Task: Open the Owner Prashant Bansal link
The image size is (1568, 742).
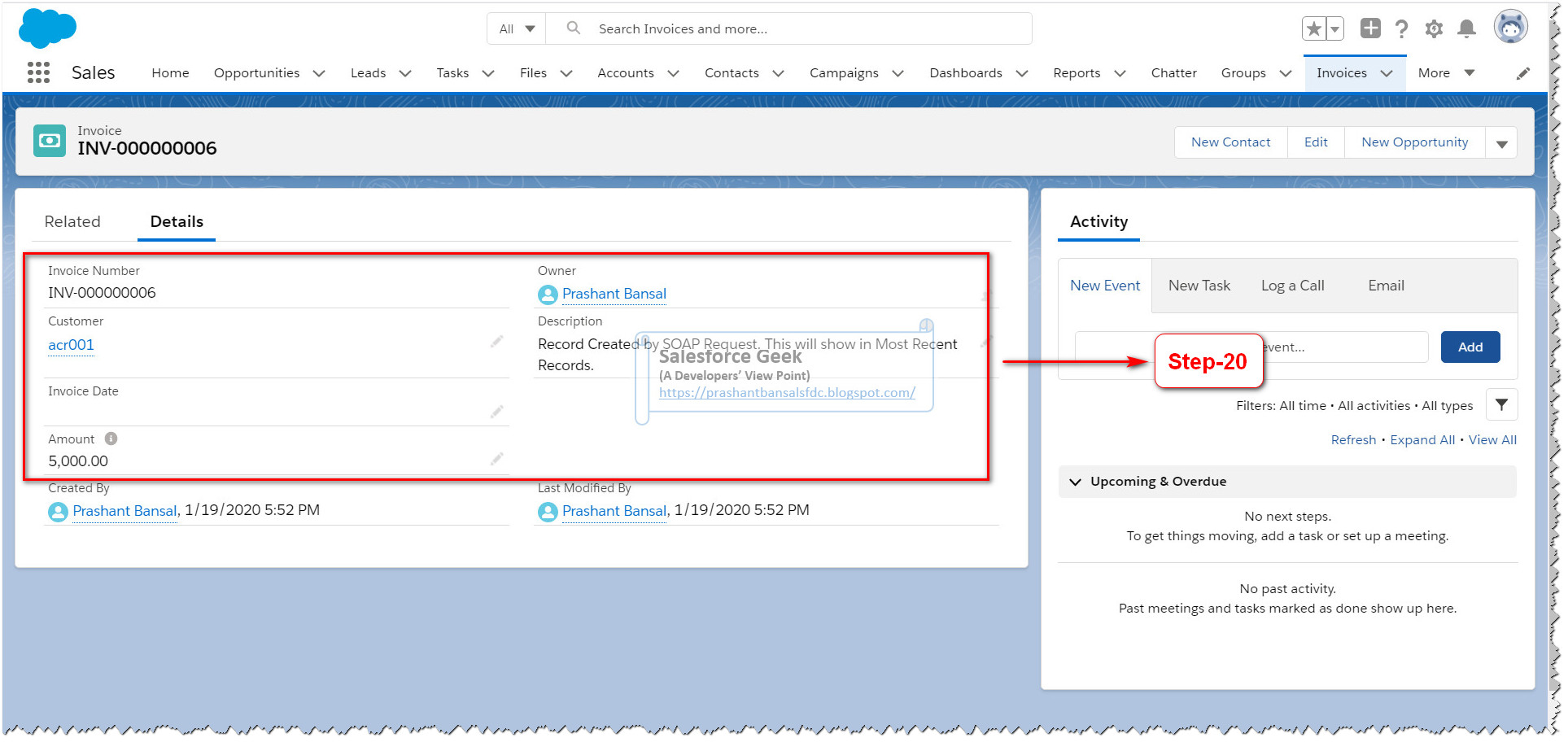Action: pos(614,294)
